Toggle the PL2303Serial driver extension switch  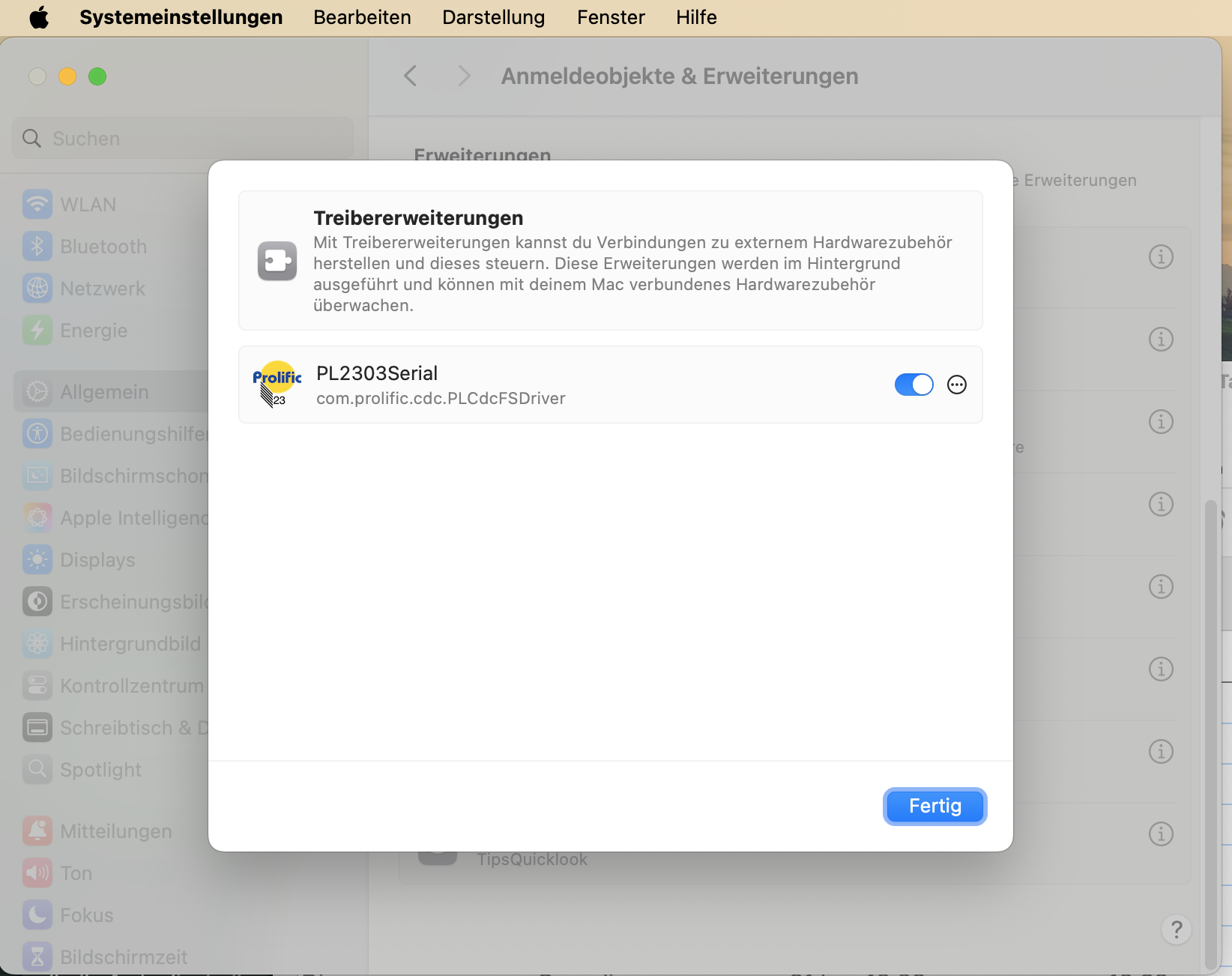coord(914,385)
